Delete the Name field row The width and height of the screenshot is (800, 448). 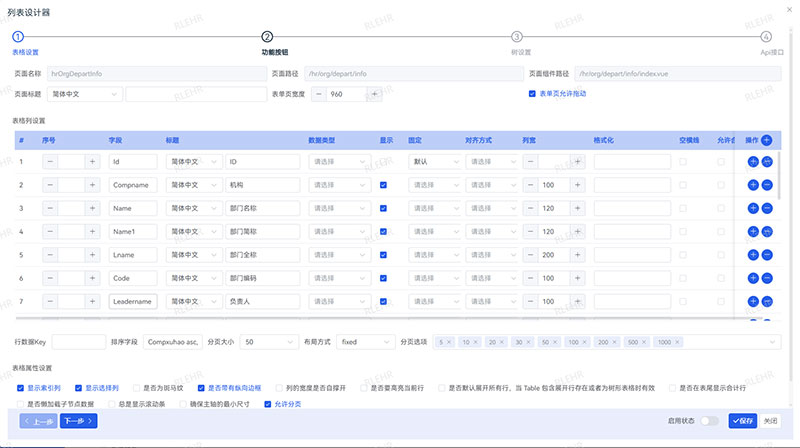(767, 208)
